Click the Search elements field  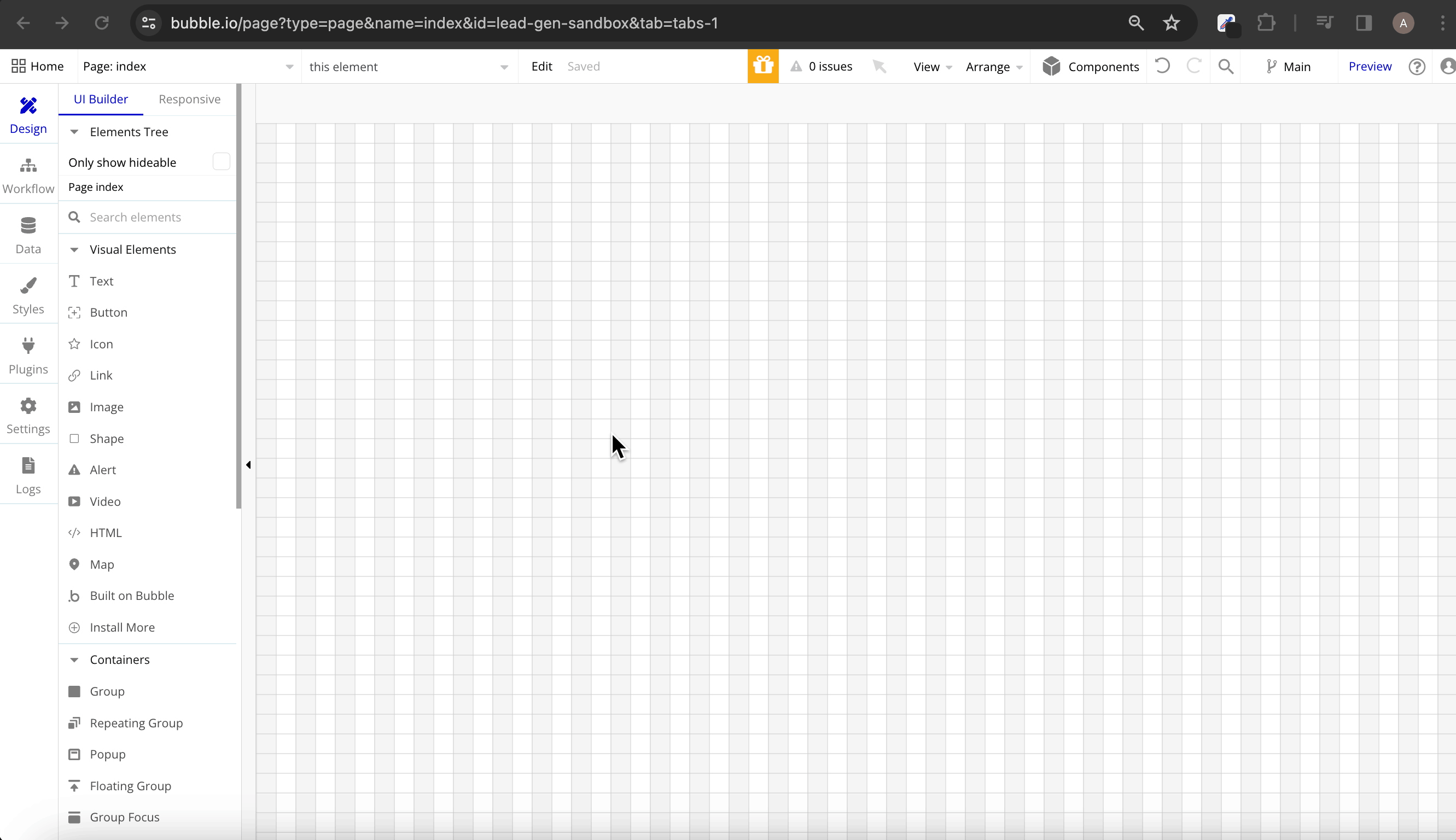click(150, 218)
